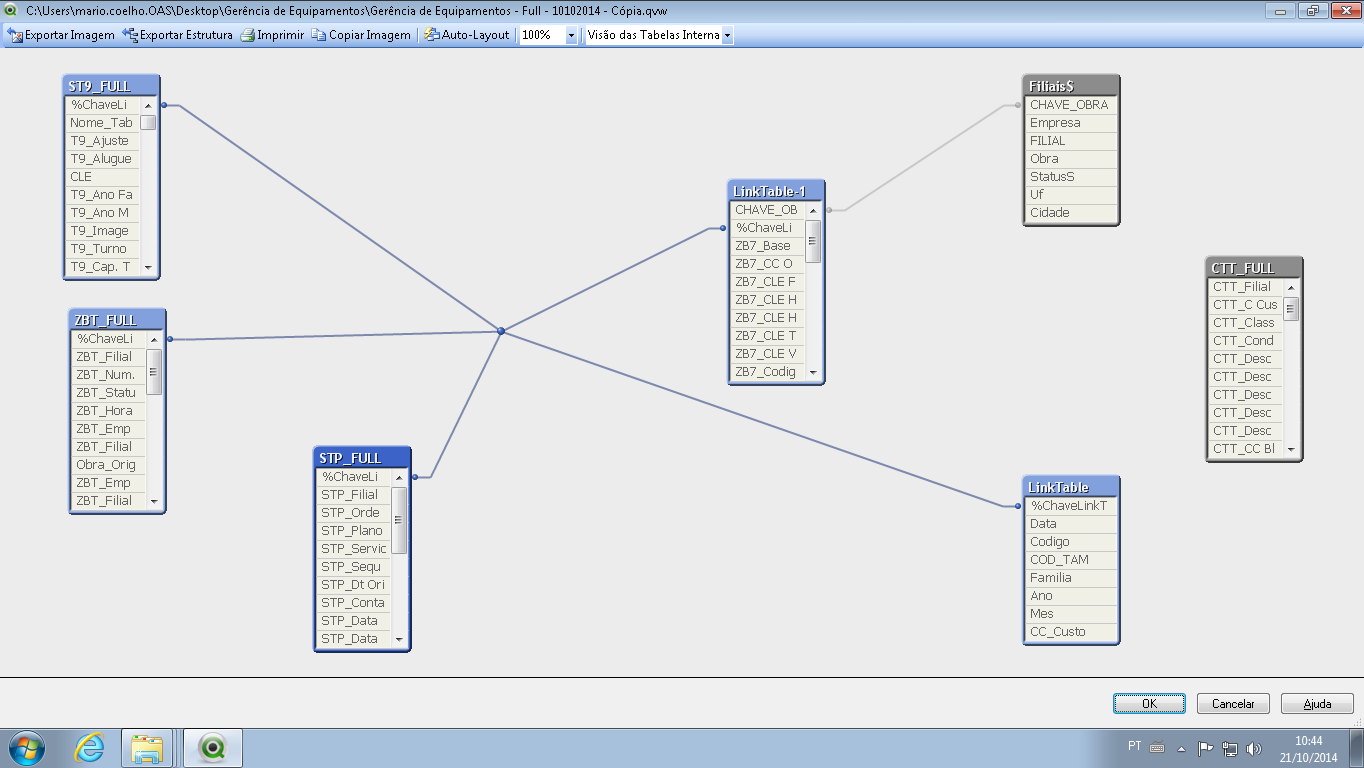
Task: Select T9_Turno field in ST9_FULL
Action: (x=102, y=249)
